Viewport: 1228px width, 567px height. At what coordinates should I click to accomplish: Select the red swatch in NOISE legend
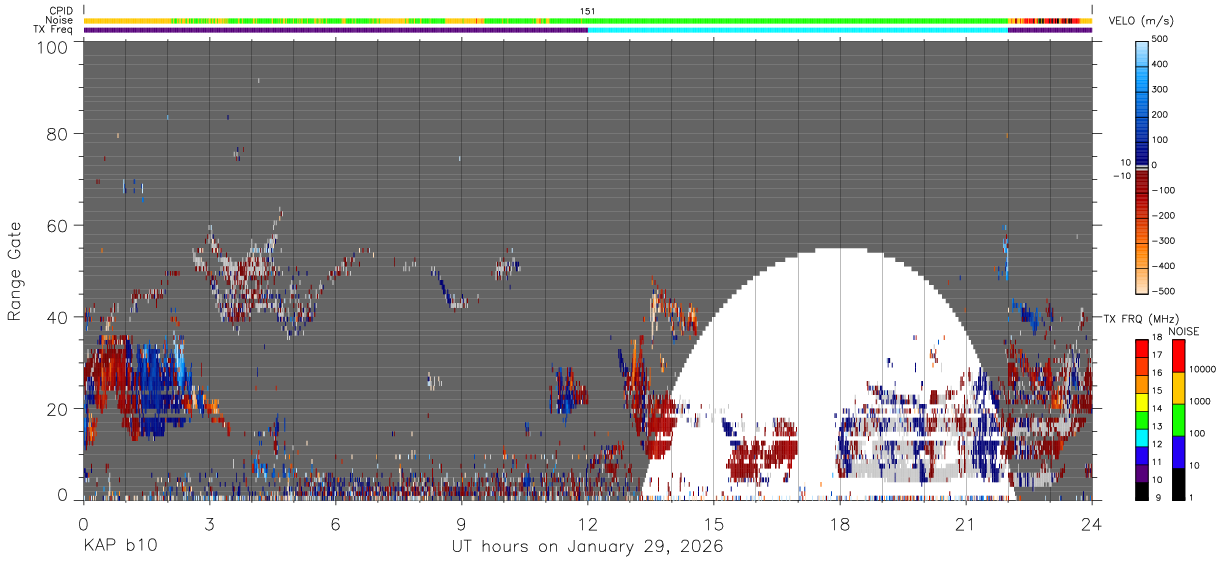(x=1179, y=356)
